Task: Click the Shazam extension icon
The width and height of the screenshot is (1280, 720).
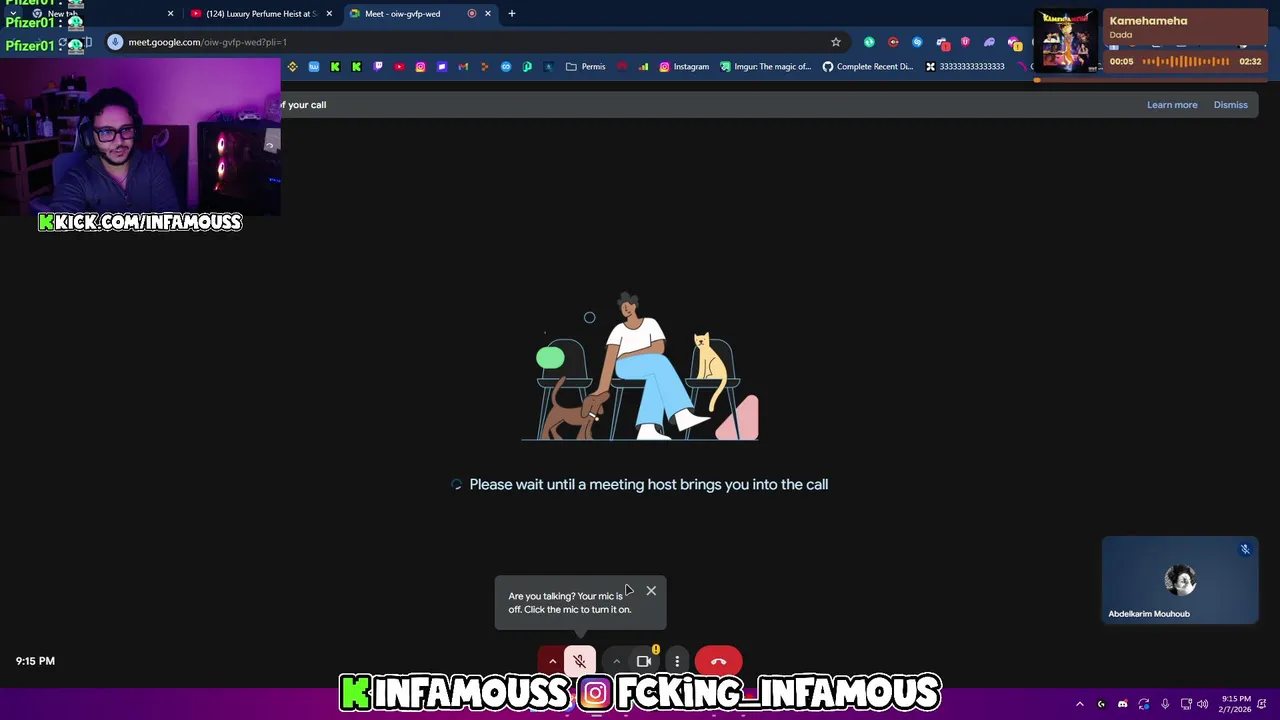Action: pos(917,42)
